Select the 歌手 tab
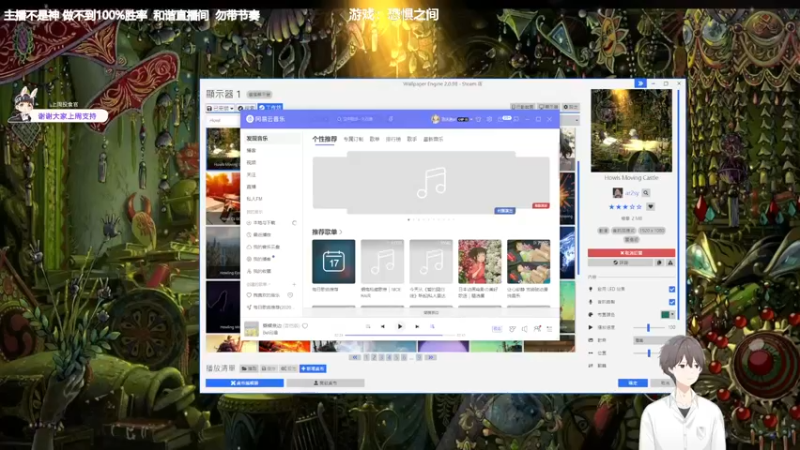 click(x=412, y=139)
